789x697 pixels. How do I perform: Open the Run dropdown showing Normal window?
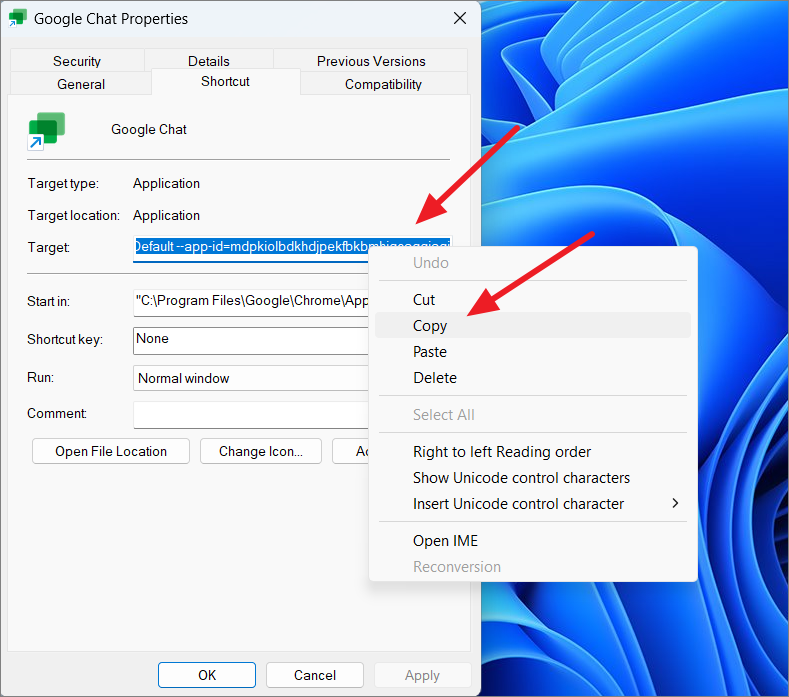point(251,378)
